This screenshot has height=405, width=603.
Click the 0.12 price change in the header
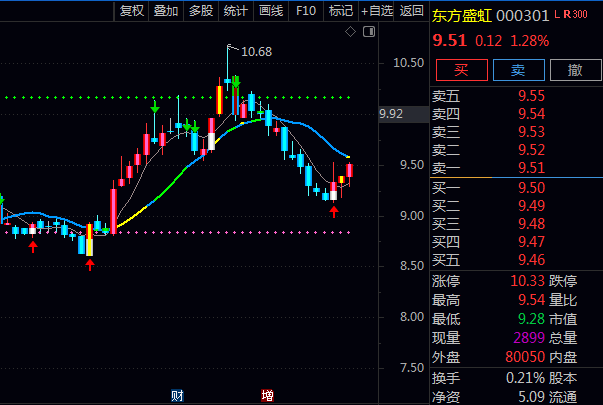(x=488, y=41)
